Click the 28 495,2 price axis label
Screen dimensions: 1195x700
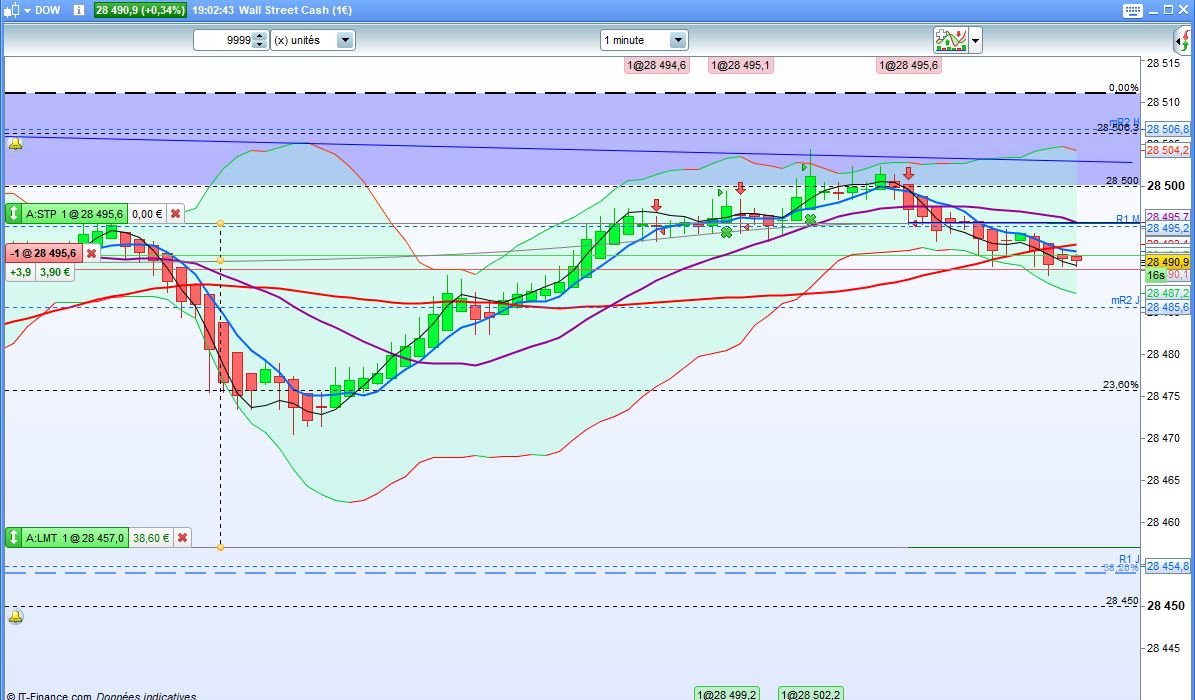tap(1168, 228)
